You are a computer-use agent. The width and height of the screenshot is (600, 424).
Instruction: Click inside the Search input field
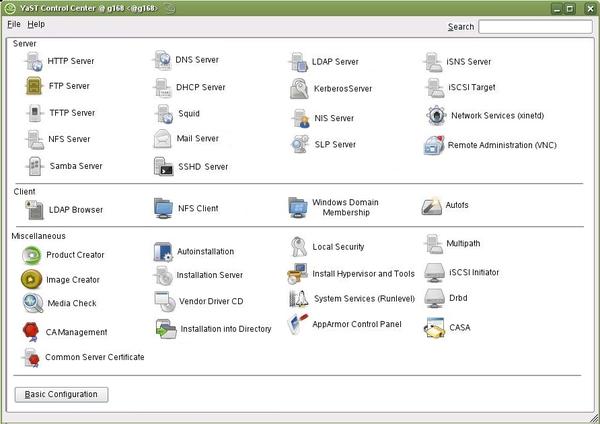(534, 27)
